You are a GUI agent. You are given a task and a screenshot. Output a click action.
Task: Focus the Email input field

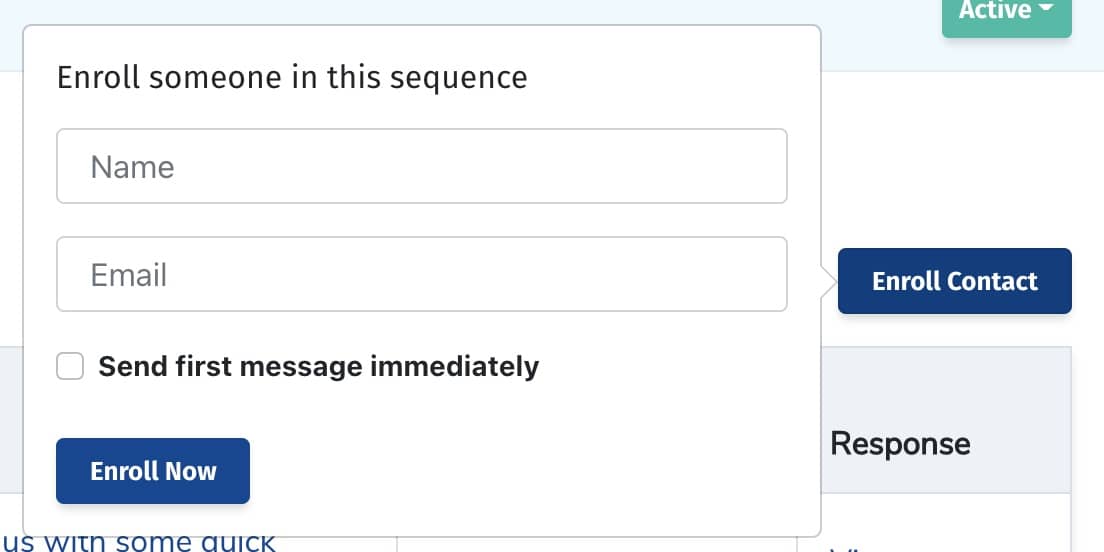click(421, 274)
